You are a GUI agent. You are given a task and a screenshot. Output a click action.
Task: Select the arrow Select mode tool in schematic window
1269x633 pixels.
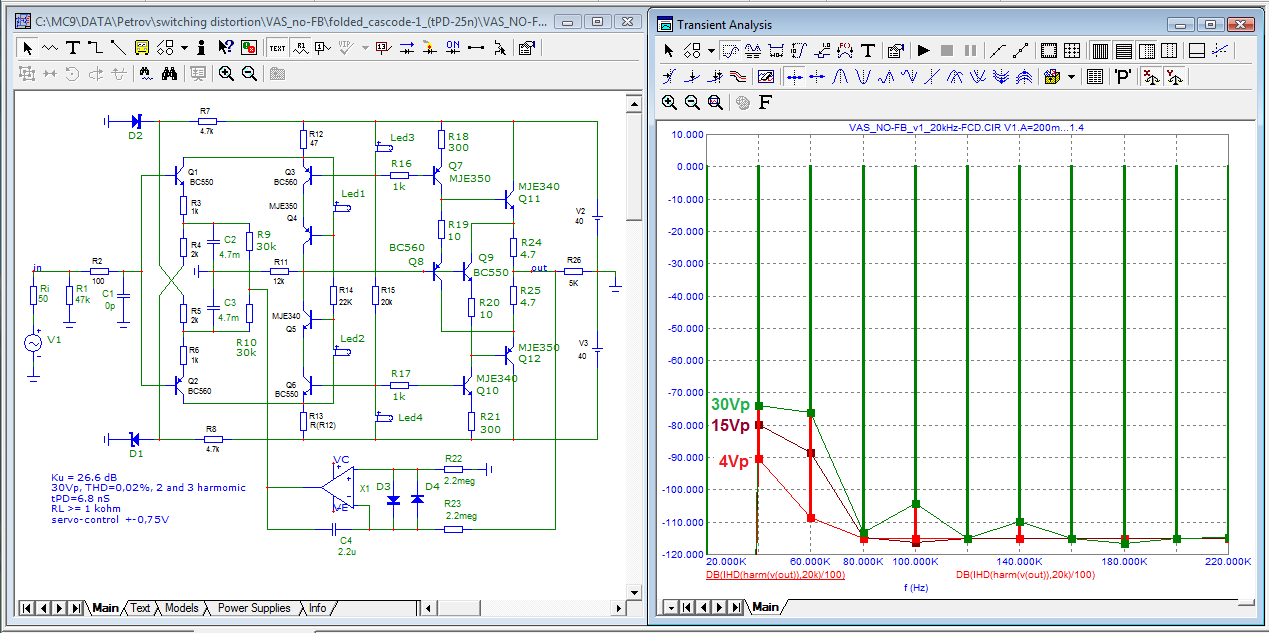28,47
